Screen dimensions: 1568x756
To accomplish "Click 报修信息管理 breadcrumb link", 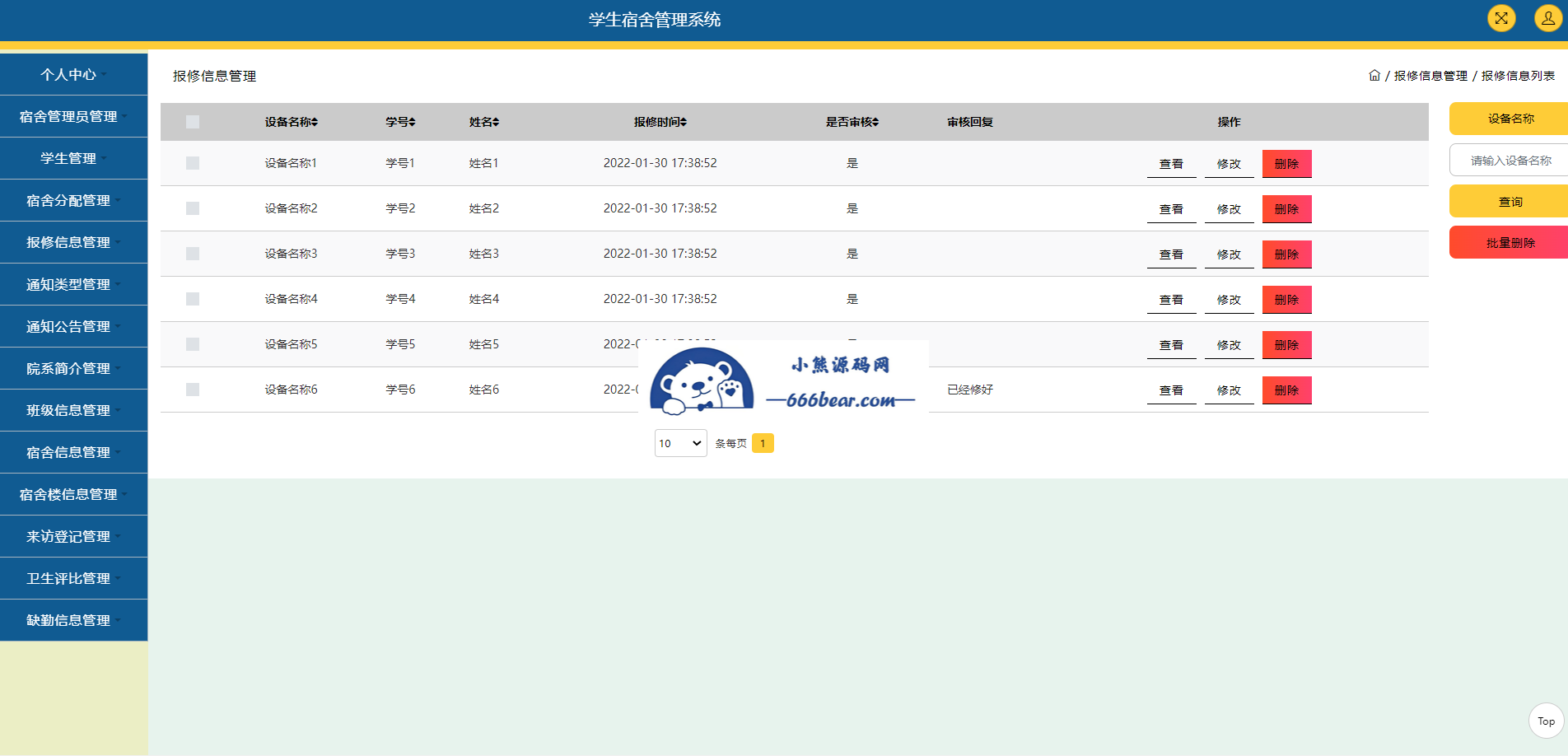I will click(x=1430, y=76).
